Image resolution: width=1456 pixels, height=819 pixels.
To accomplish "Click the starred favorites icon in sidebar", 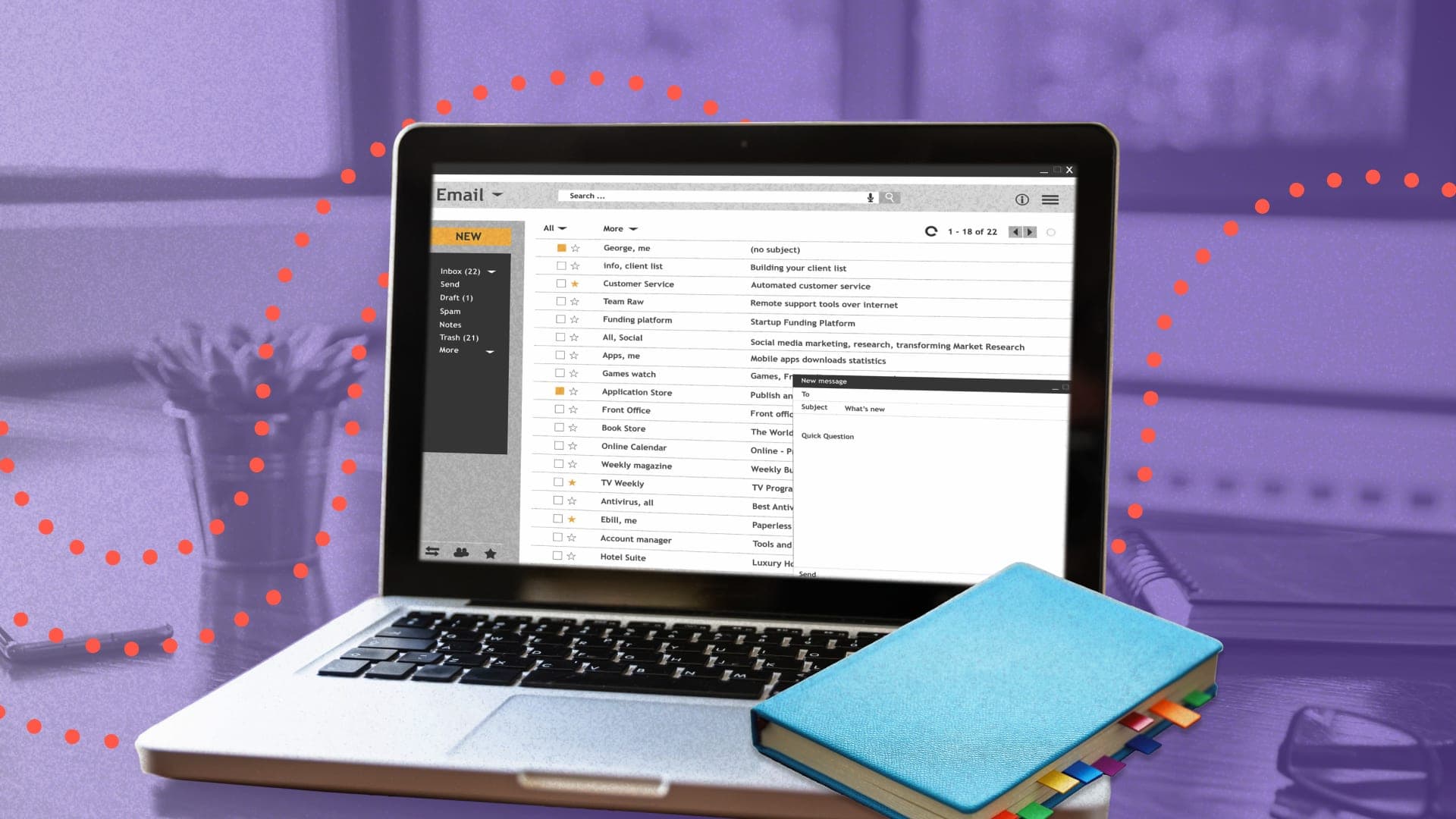I will tap(491, 553).
